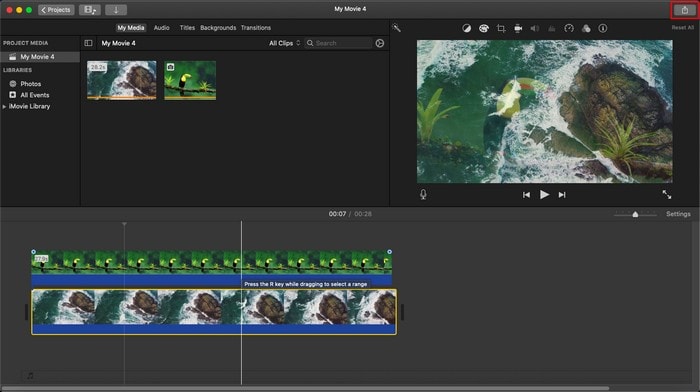This screenshot has width=700, height=392.
Task: Click right fade handle on toucan clip
Action: (x=389, y=252)
